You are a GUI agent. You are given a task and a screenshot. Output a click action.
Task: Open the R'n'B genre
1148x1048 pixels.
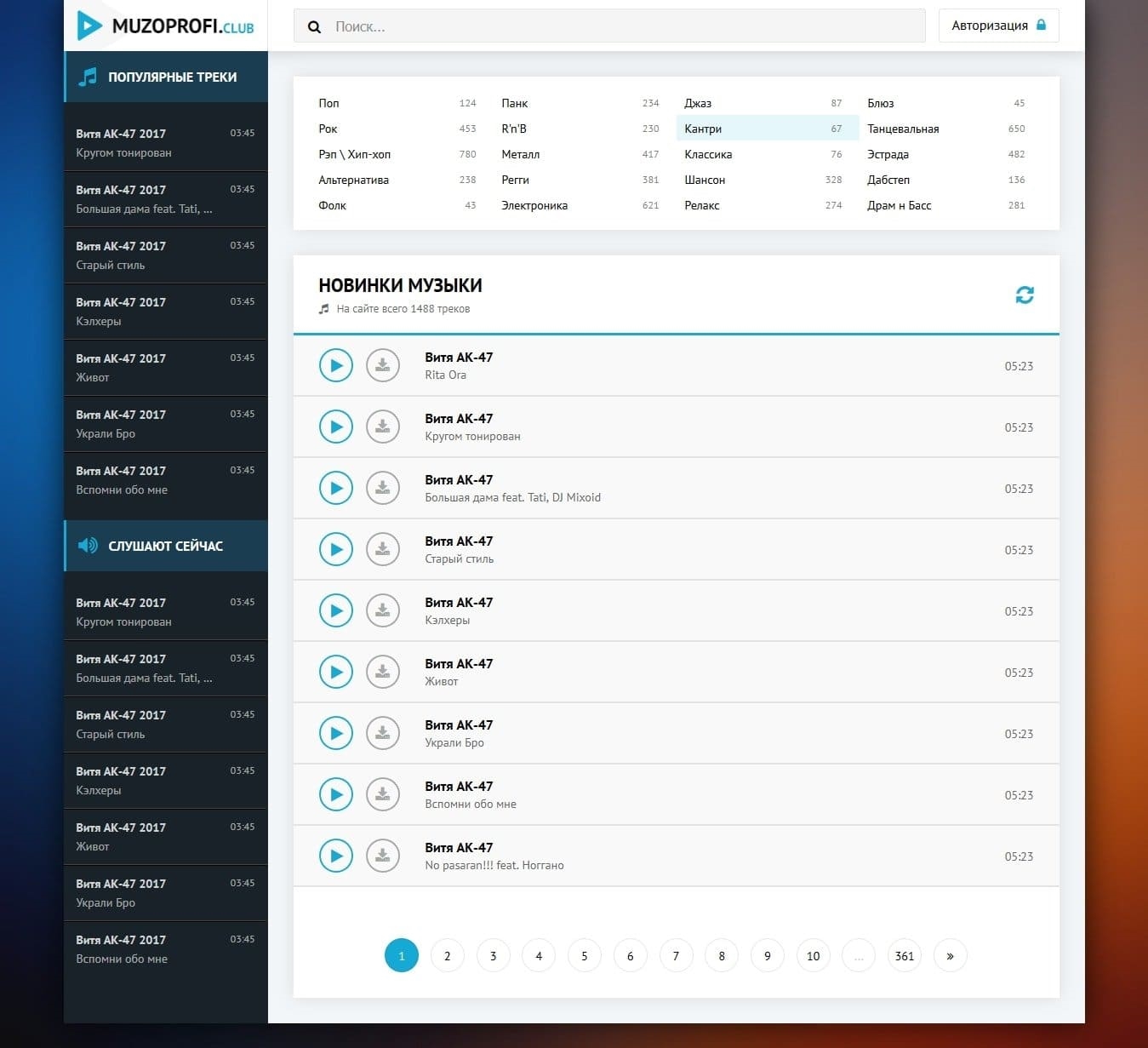point(580,129)
